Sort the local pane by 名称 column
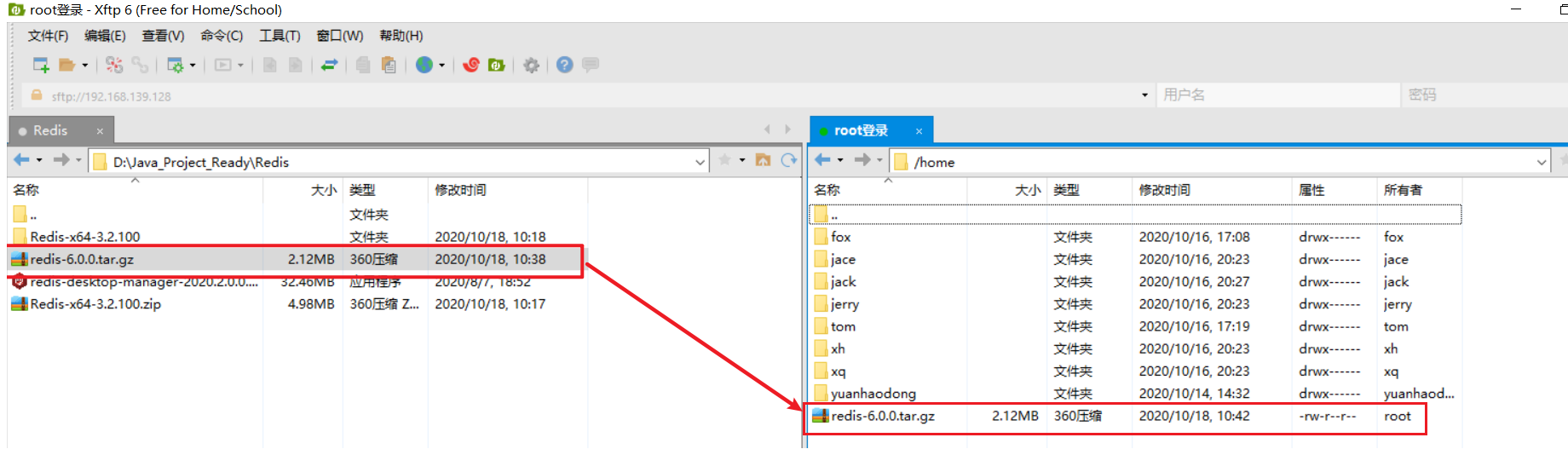 pos(135,190)
